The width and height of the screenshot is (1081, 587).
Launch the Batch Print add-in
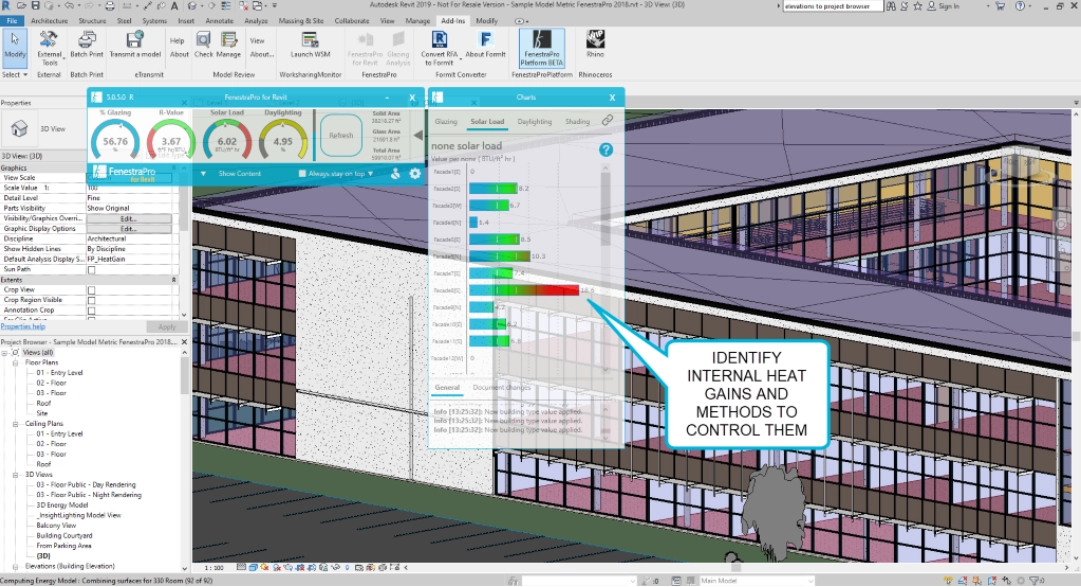click(x=87, y=45)
